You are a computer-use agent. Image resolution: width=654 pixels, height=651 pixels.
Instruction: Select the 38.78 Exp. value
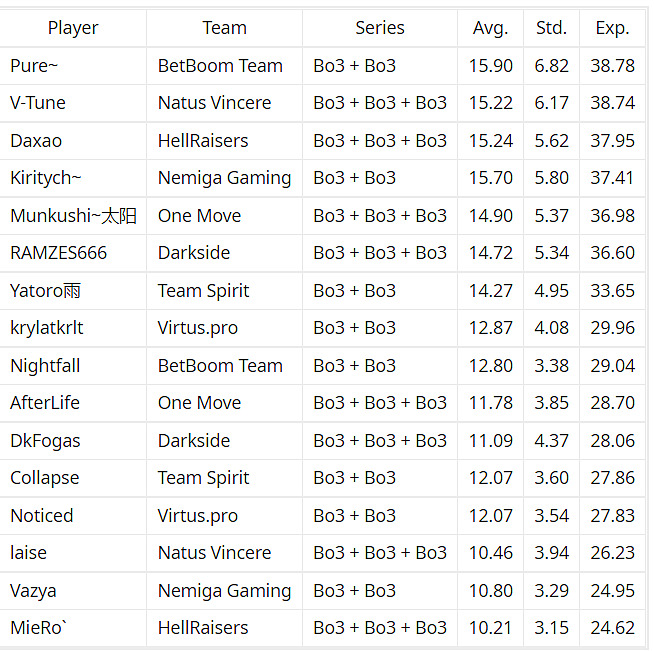tap(612, 66)
